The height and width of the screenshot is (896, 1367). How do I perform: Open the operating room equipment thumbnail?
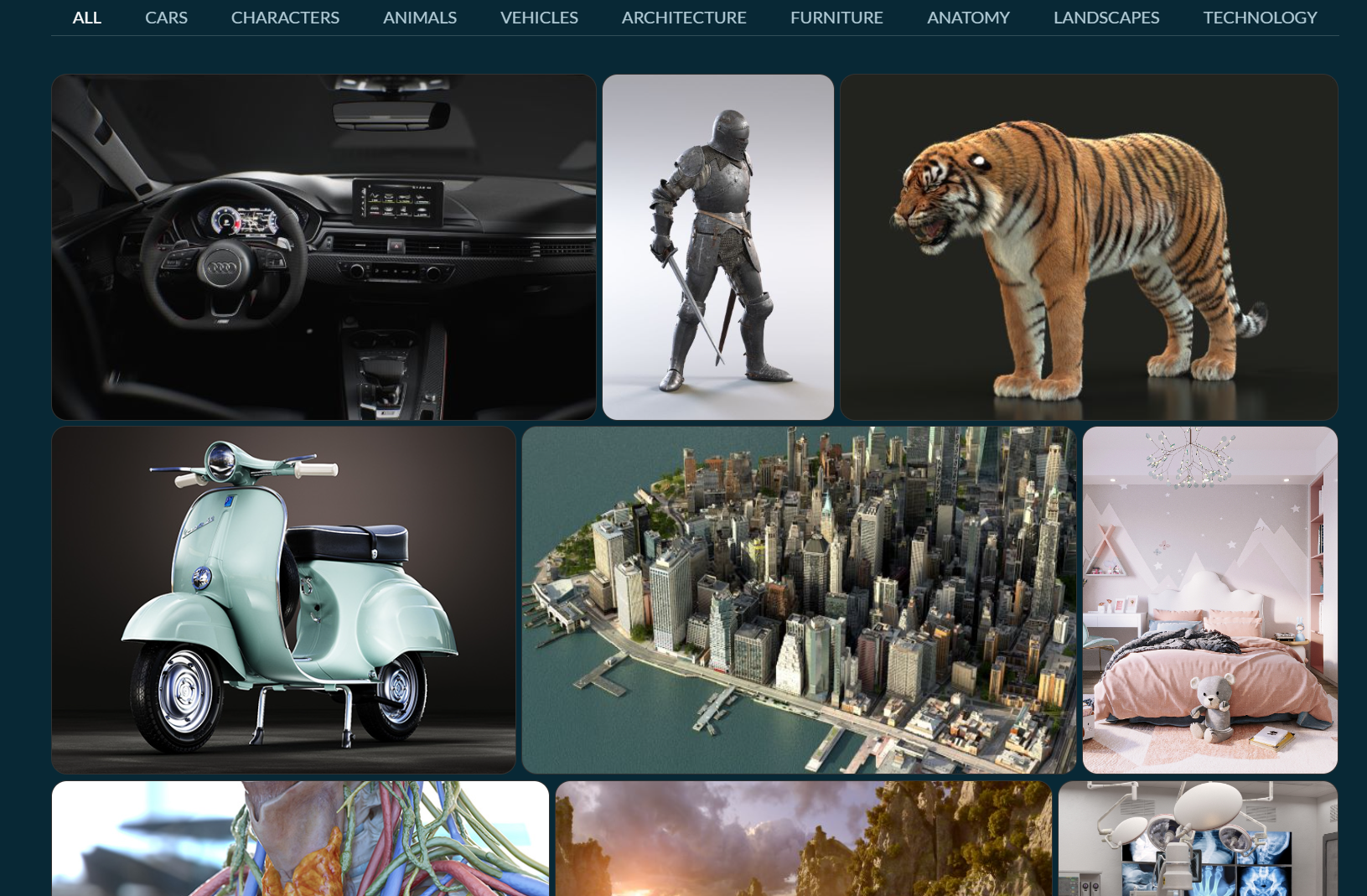1198,838
